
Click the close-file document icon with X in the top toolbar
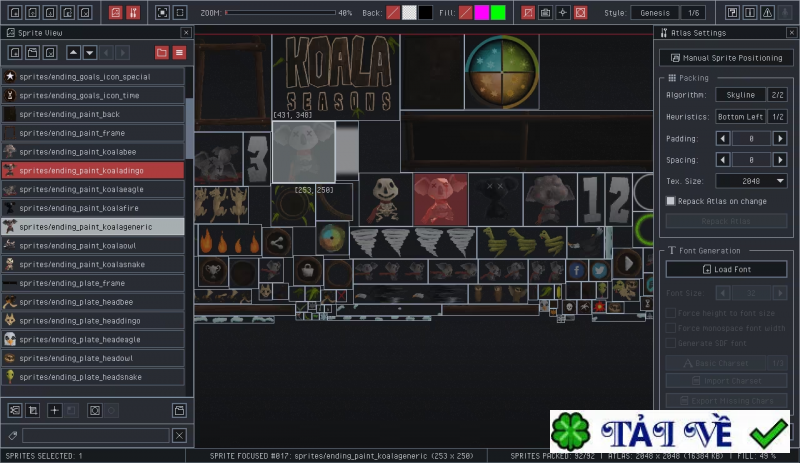[85, 12]
